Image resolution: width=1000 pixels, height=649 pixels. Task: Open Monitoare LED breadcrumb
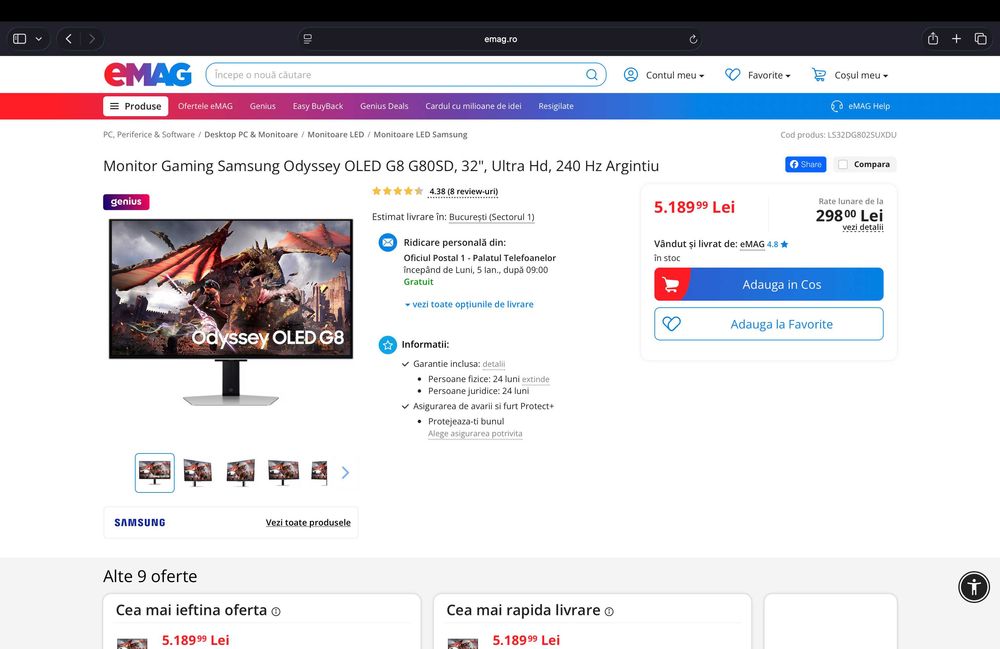[335, 135]
